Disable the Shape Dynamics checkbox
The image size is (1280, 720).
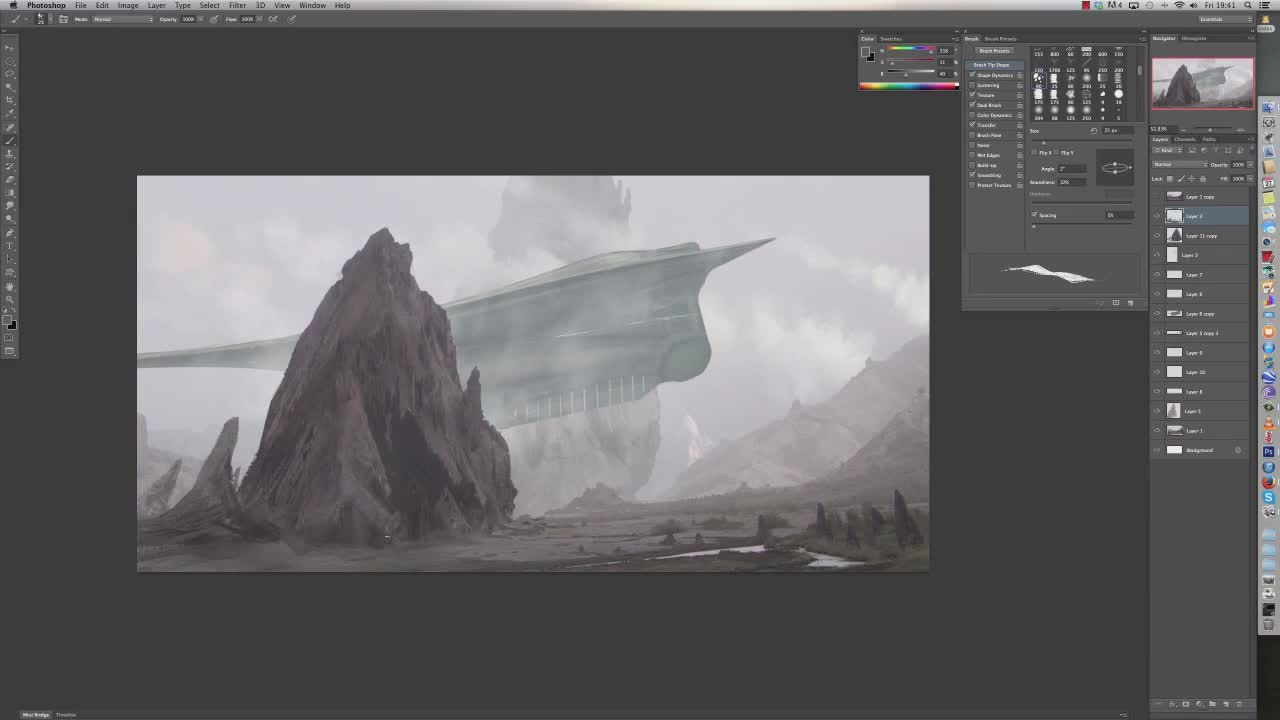(972, 75)
